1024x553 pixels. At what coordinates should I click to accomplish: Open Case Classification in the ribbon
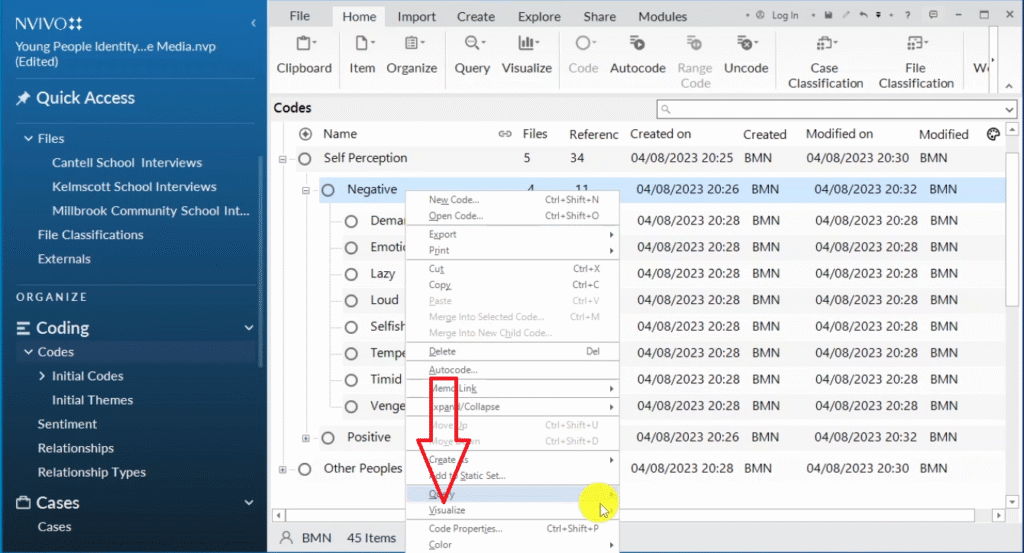pos(825,45)
